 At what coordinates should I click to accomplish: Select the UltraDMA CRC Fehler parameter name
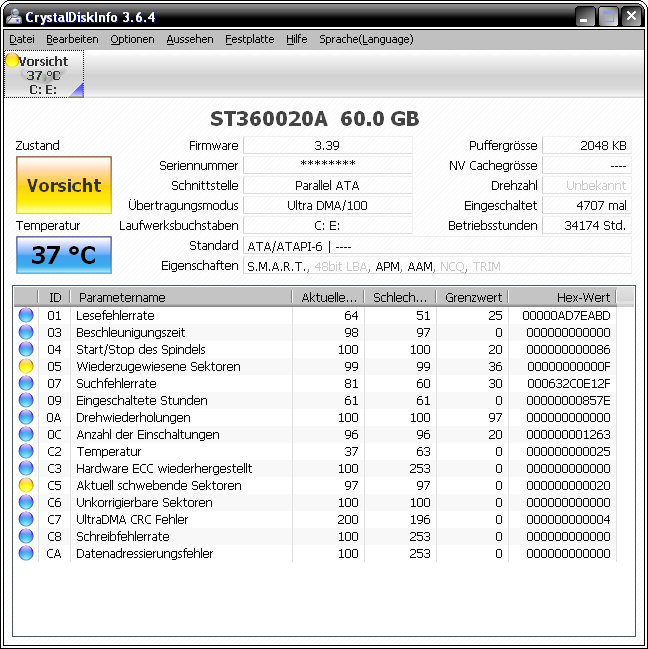[x=132, y=519]
